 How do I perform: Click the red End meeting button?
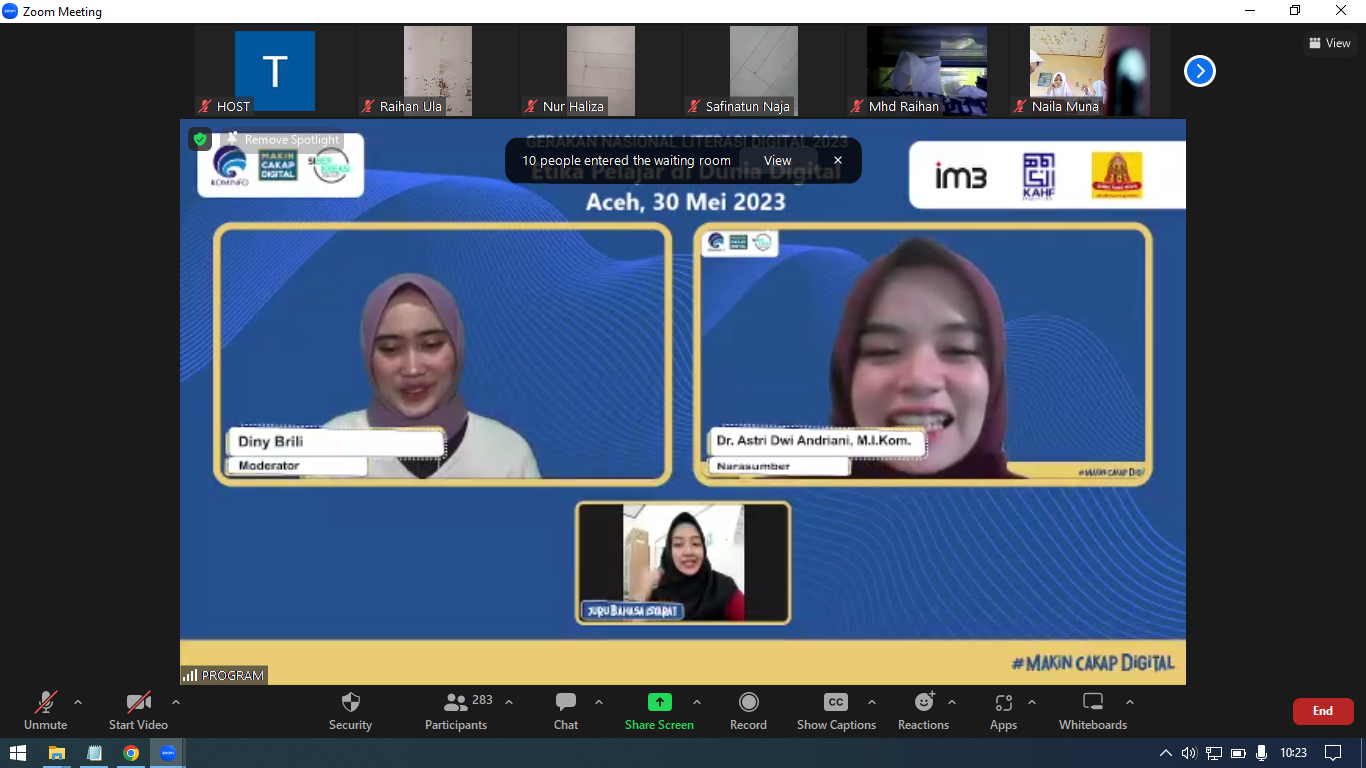pos(1323,711)
